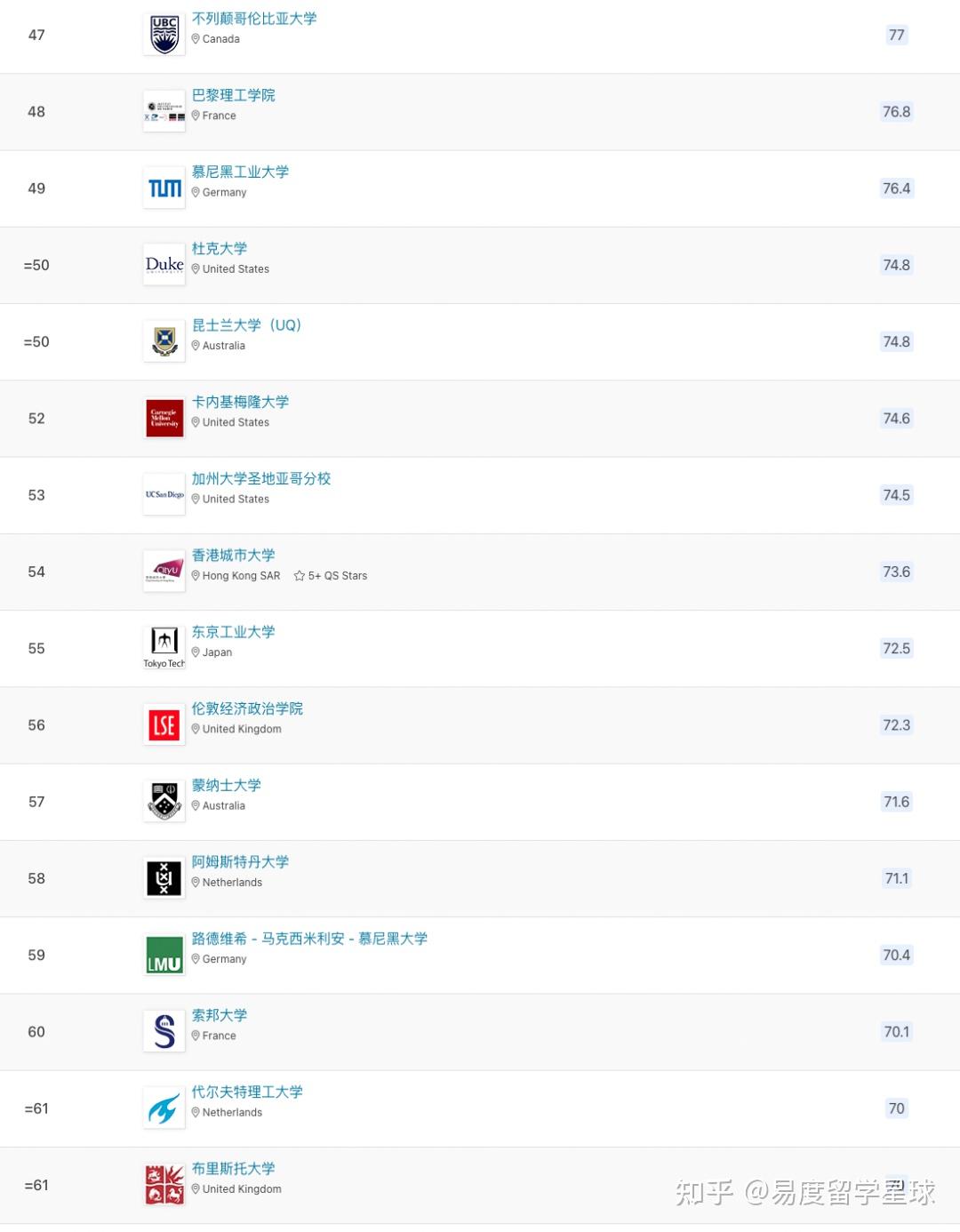Click the CityU logo icon
The height and width of the screenshot is (1232, 960).
coord(164,572)
